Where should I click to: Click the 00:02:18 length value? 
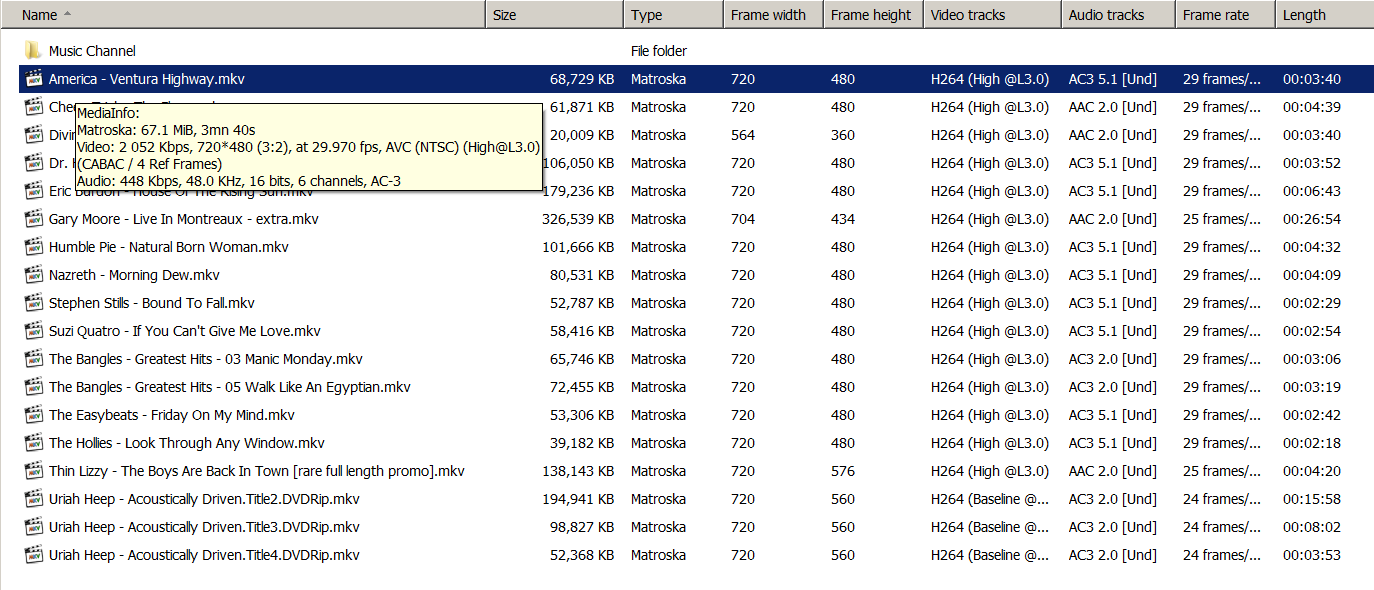pos(1312,443)
